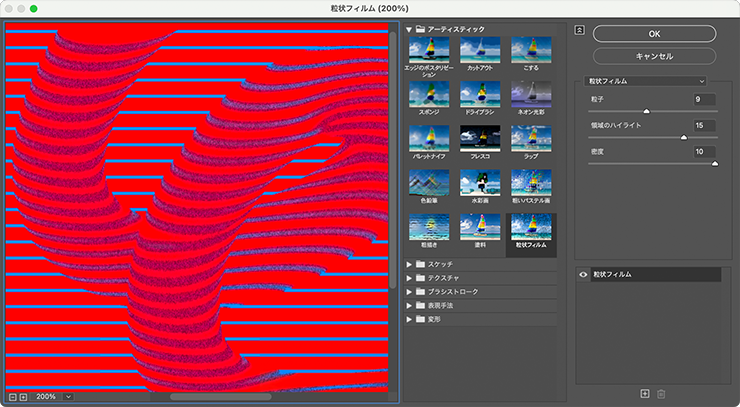Click the OK button
The width and height of the screenshot is (740, 407).
click(654, 33)
